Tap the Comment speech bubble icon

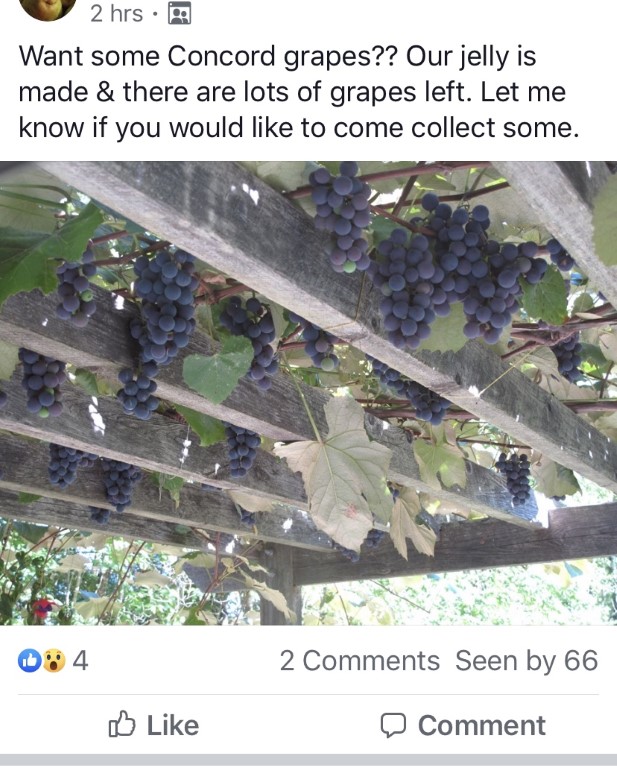click(394, 724)
